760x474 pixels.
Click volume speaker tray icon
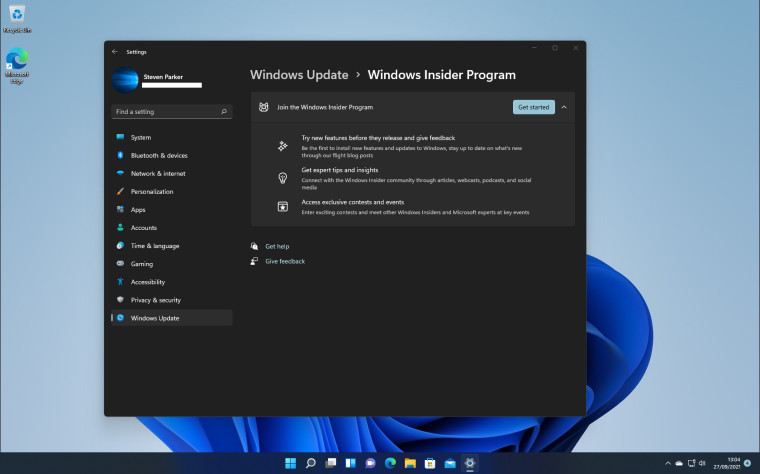702,463
